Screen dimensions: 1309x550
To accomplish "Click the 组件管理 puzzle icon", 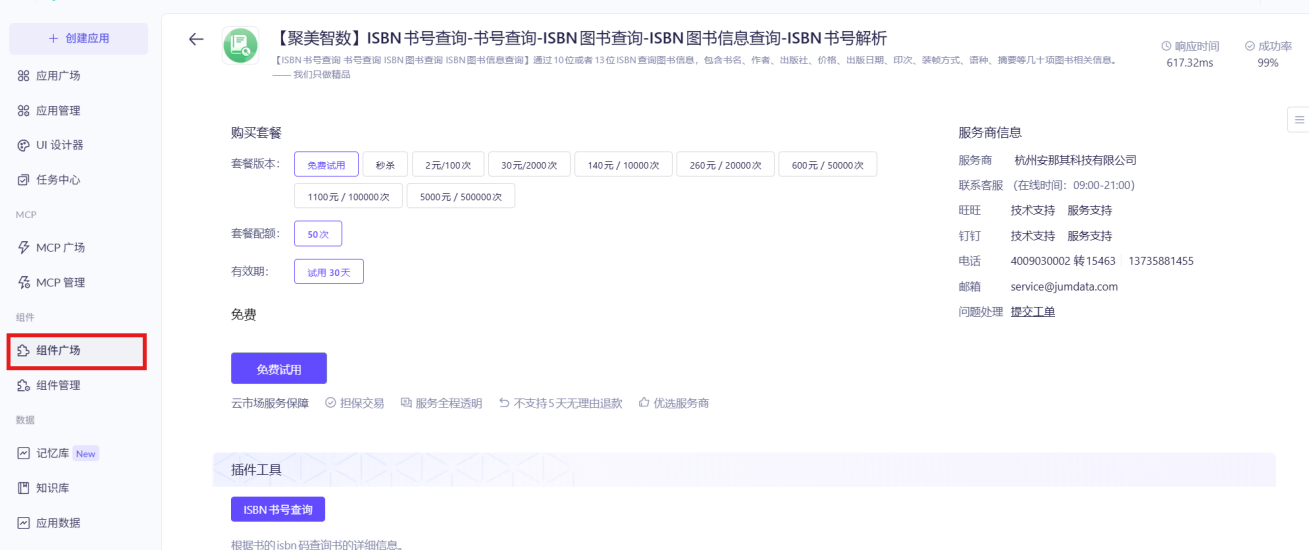I will (x=24, y=385).
